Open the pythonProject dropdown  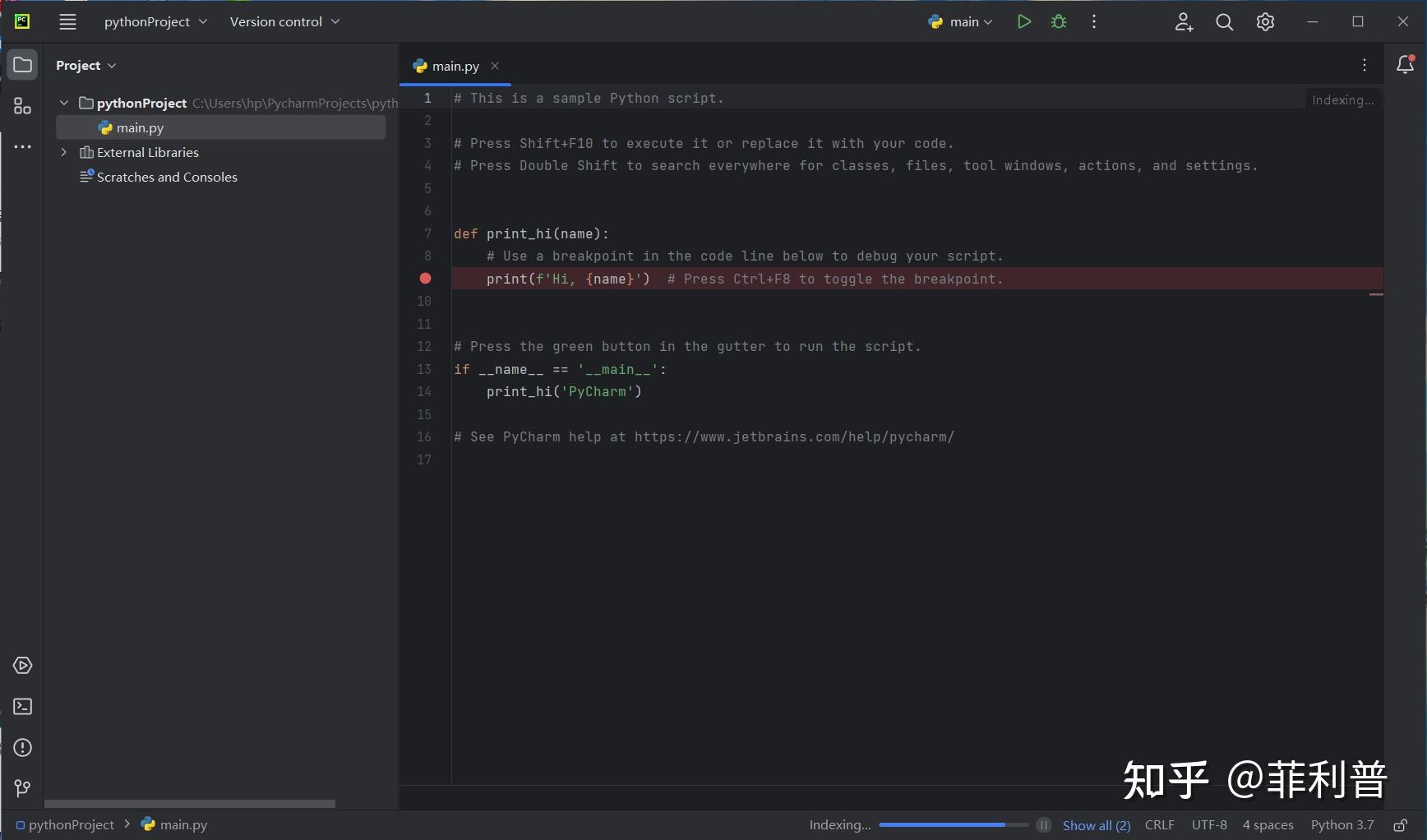(x=155, y=22)
